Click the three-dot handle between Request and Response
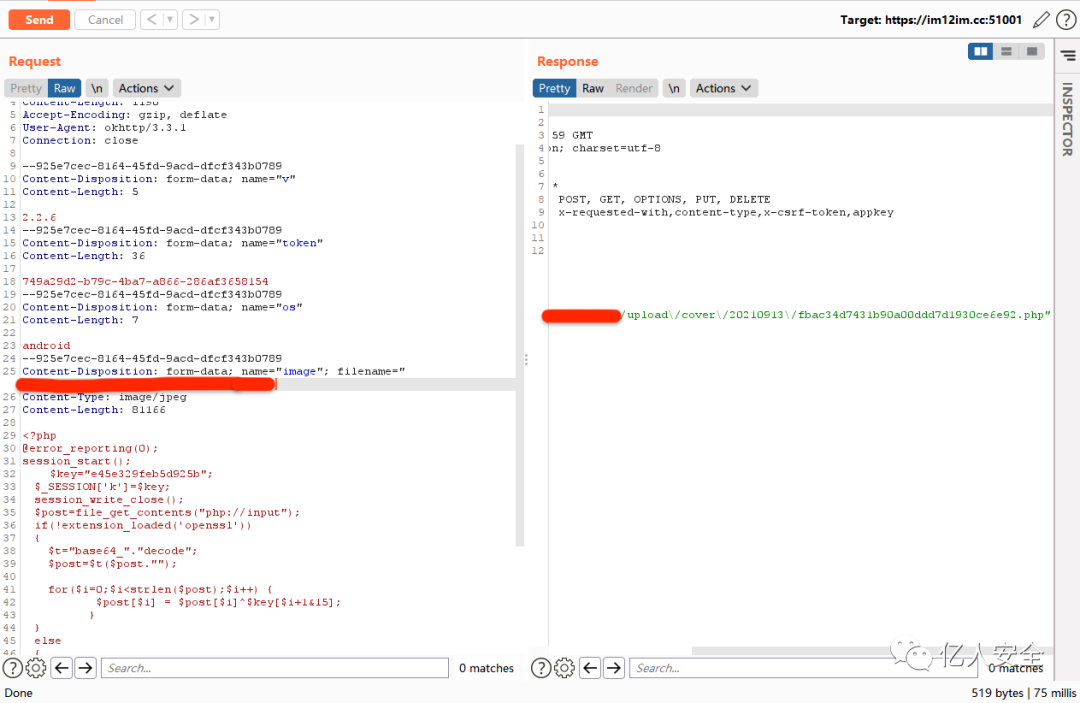 click(x=526, y=359)
